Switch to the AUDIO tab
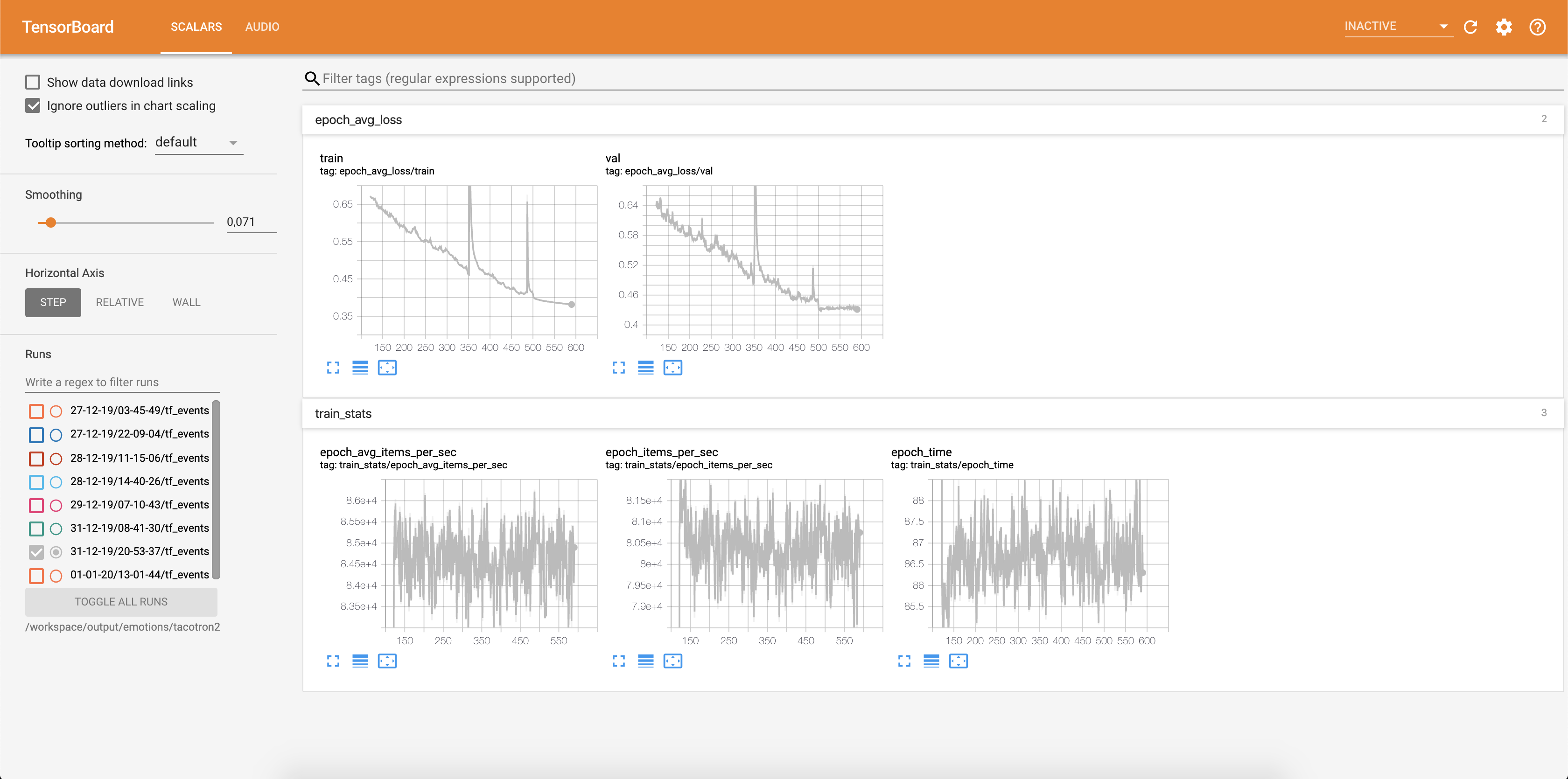This screenshot has height=779, width=1568. 262,27
